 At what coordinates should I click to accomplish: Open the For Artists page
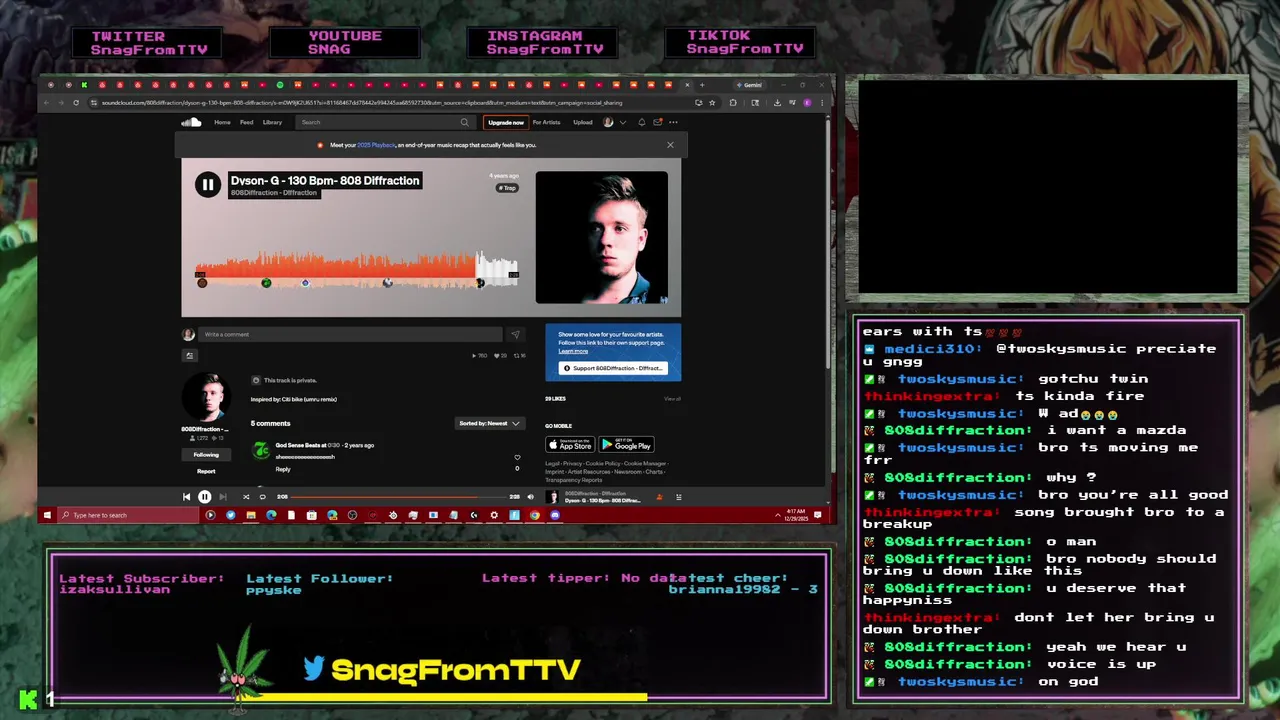(x=546, y=122)
